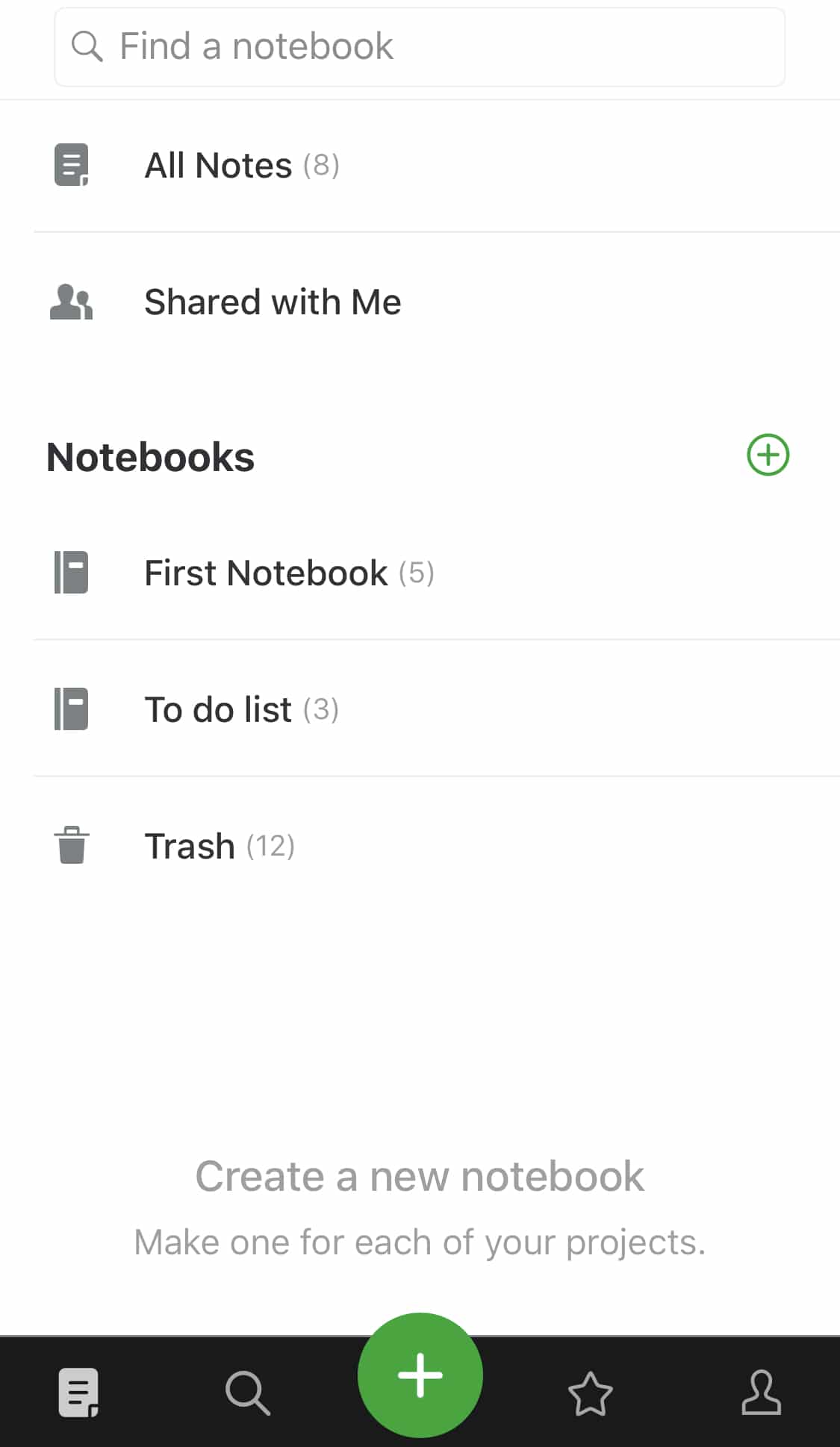Tap the All Notes document icon
Image resolution: width=840 pixels, height=1447 pixels.
(x=72, y=164)
